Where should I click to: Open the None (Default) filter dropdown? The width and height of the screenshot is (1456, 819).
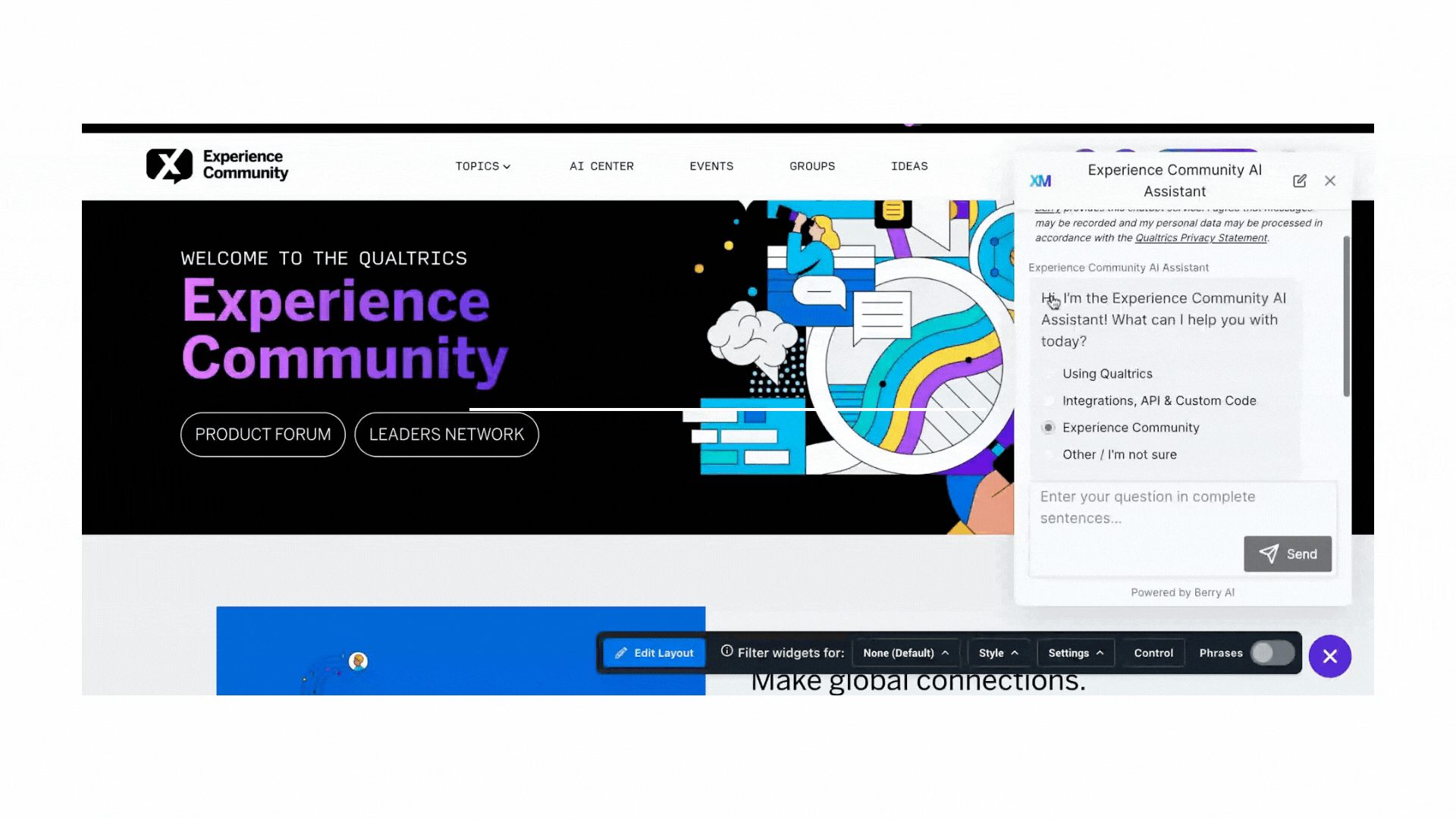905,653
